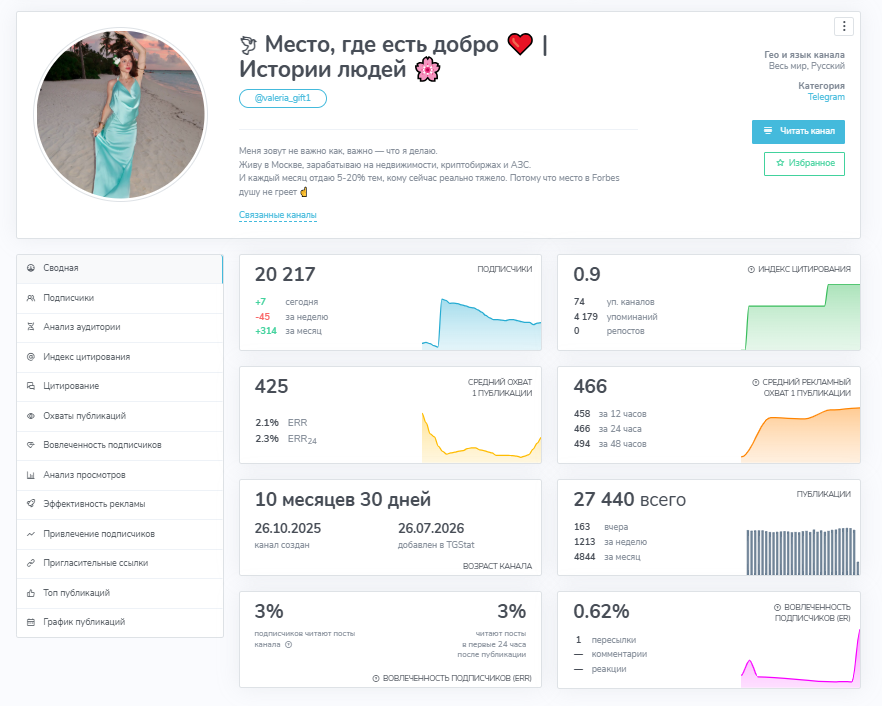Select График публикаций menu entry

[120, 622]
